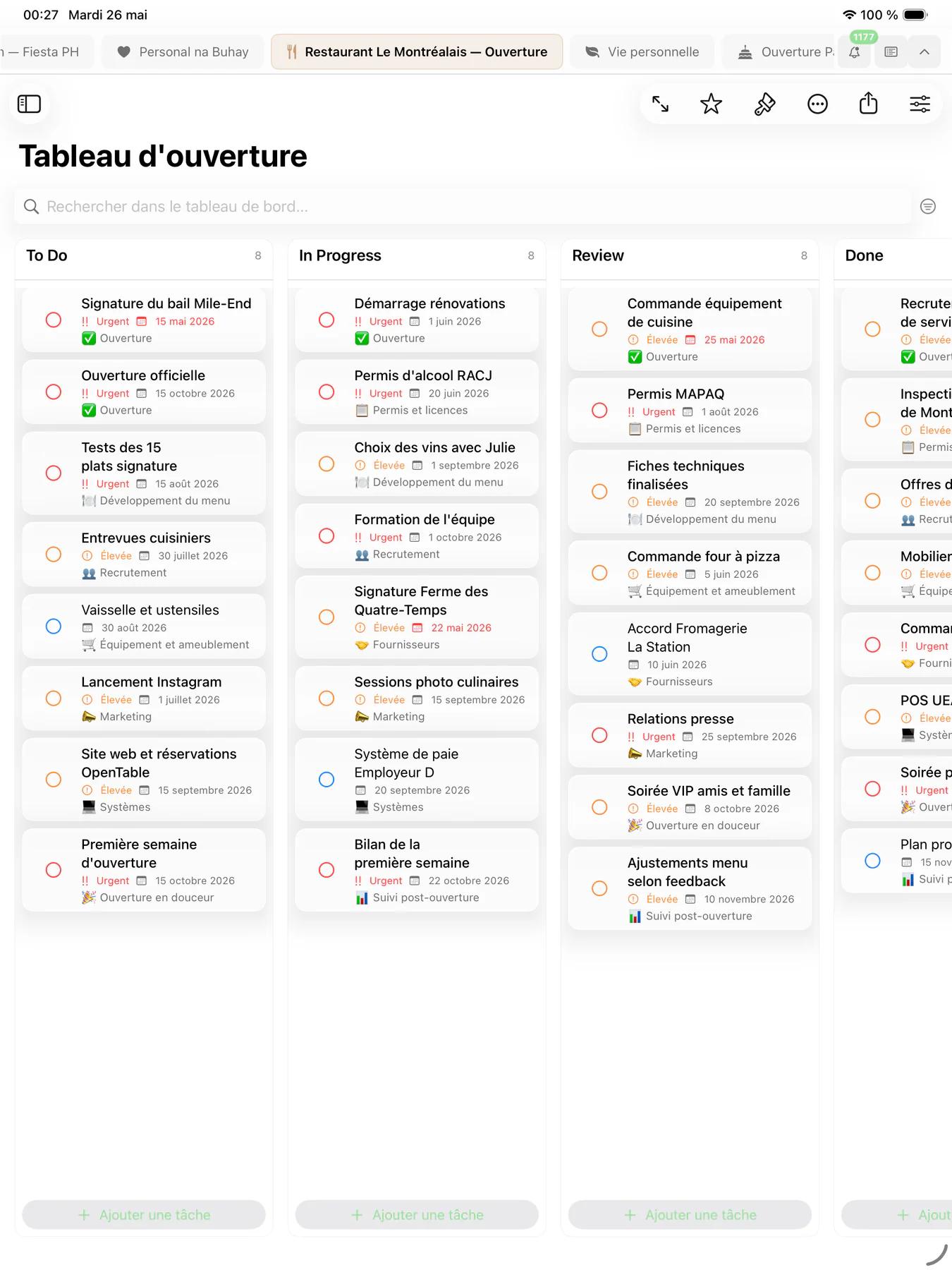Add a task in the Done column
Viewport: 952px width, 1270px height.
[897, 1215]
